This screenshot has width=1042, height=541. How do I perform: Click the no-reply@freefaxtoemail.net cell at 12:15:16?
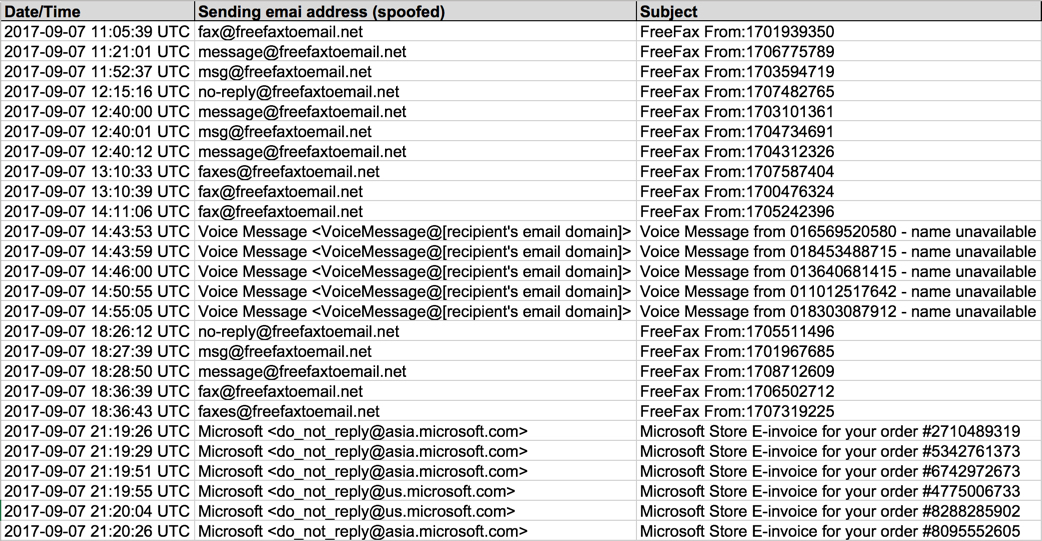415,92
